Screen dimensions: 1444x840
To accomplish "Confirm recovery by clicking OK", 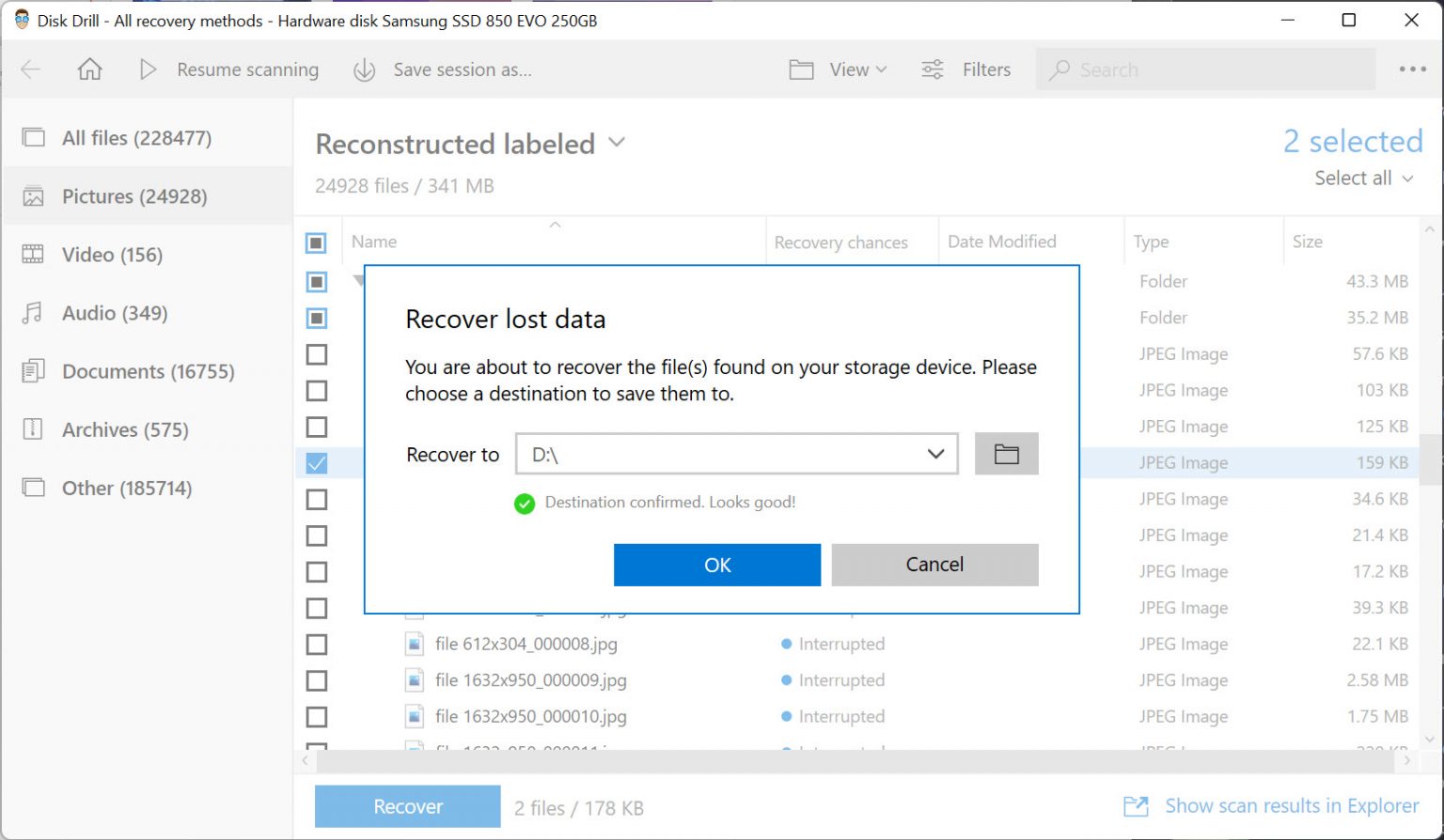I will (x=716, y=565).
